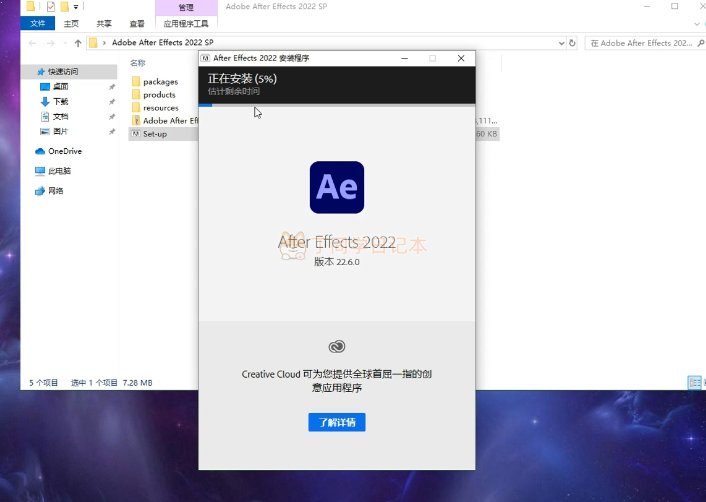Switch to the 查看 ribbon tab
Viewport: 706px width, 502px height.
click(136, 22)
